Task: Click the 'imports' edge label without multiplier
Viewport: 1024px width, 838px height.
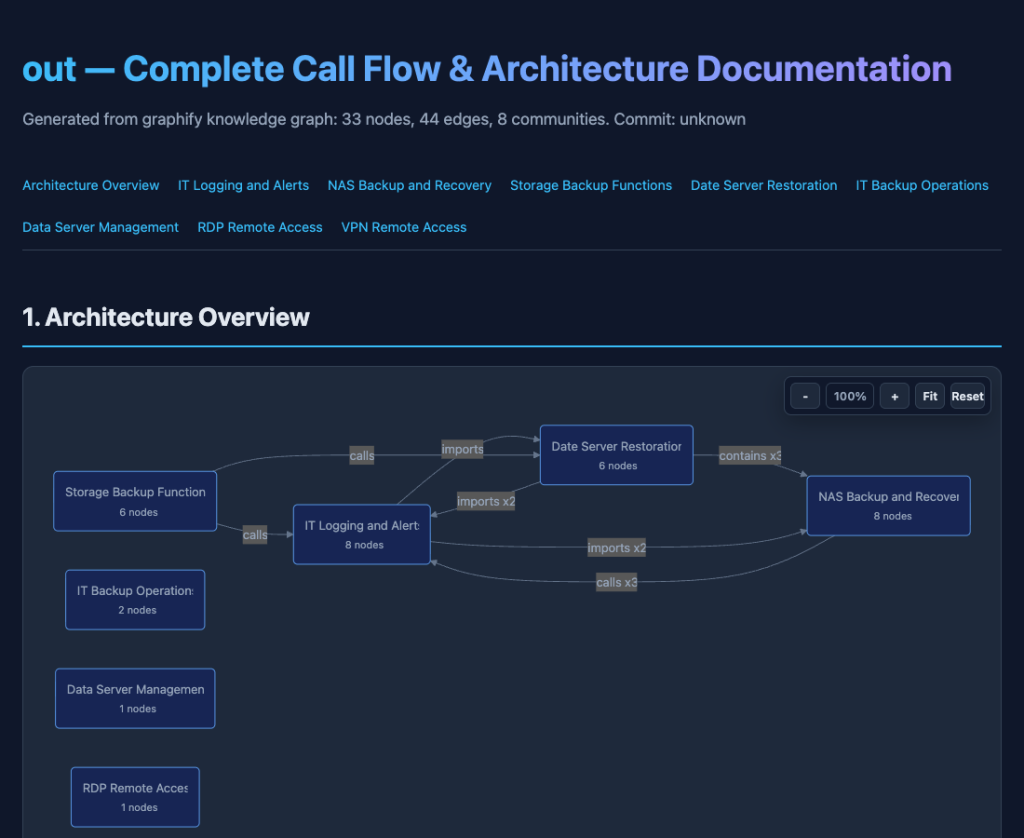Action: click(x=462, y=449)
